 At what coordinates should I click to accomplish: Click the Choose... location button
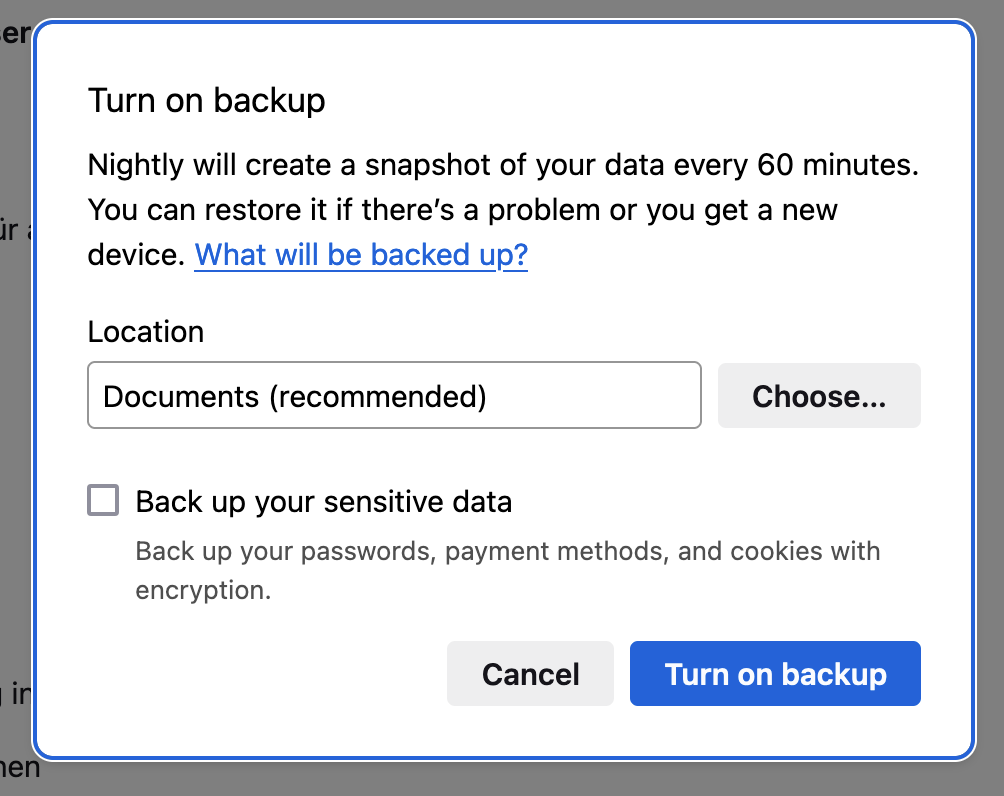coord(819,396)
